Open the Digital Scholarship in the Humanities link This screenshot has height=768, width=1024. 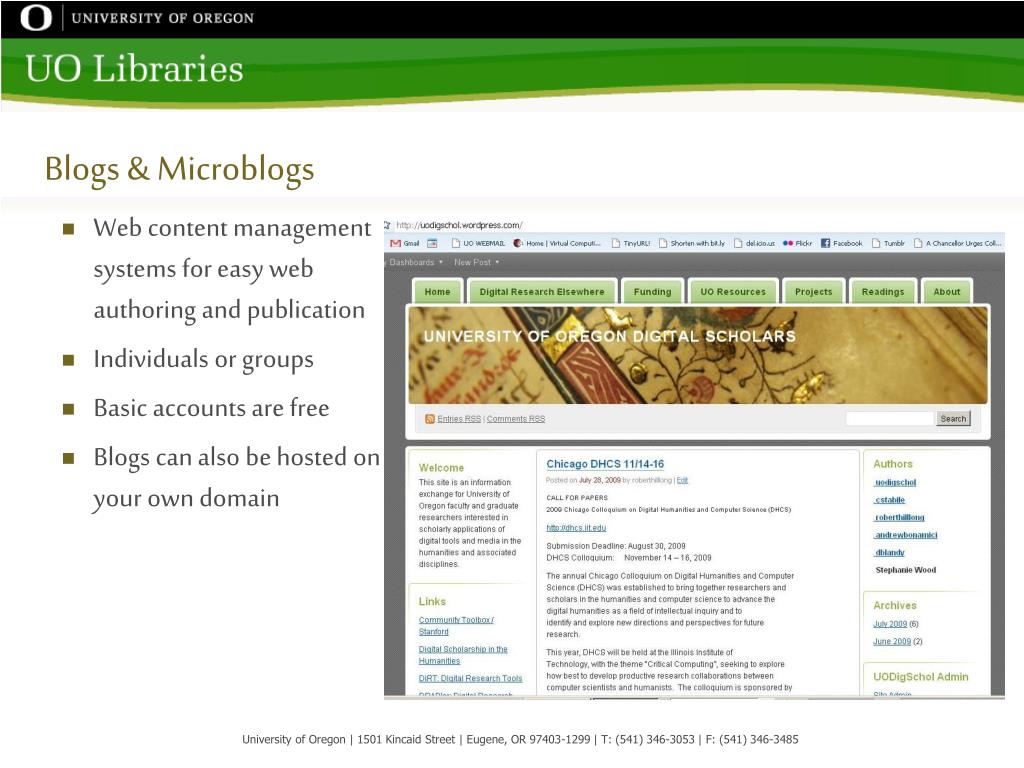pyautogui.click(x=463, y=655)
